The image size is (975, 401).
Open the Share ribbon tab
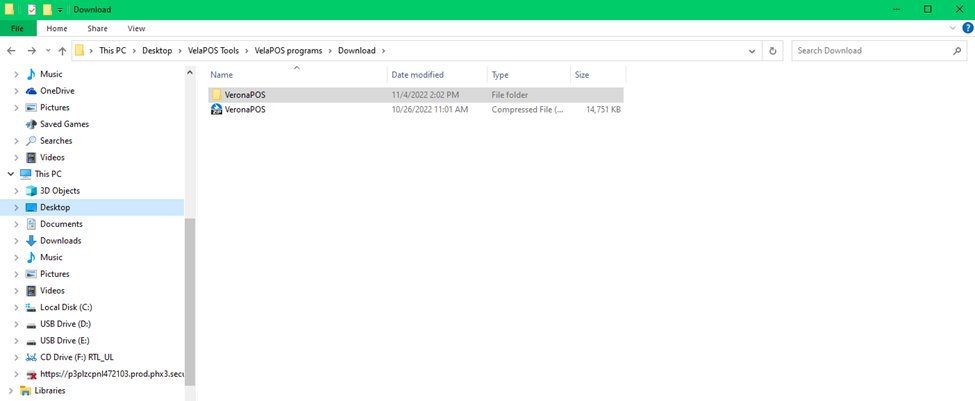click(x=97, y=29)
